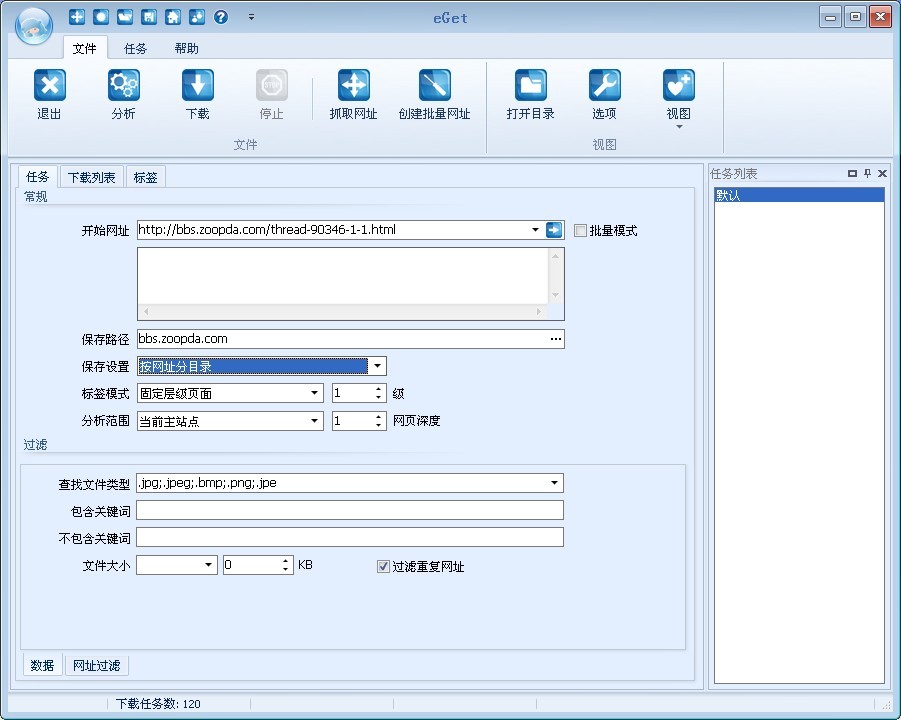Decrease the 标签模式 level spinner

click(378, 397)
